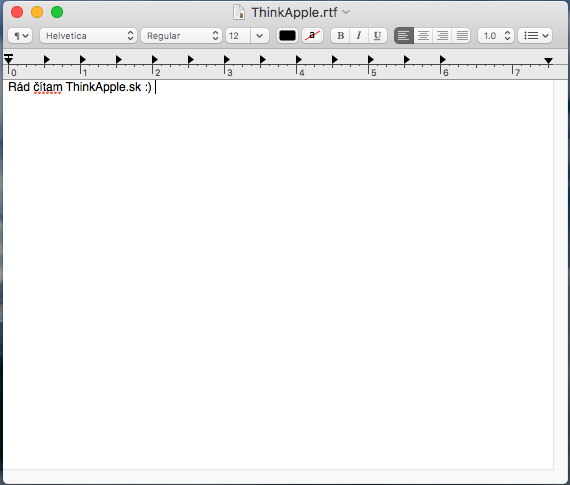Expand the font size dropdown arrow
This screenshot has width=570, height=485.
[260, 36]
